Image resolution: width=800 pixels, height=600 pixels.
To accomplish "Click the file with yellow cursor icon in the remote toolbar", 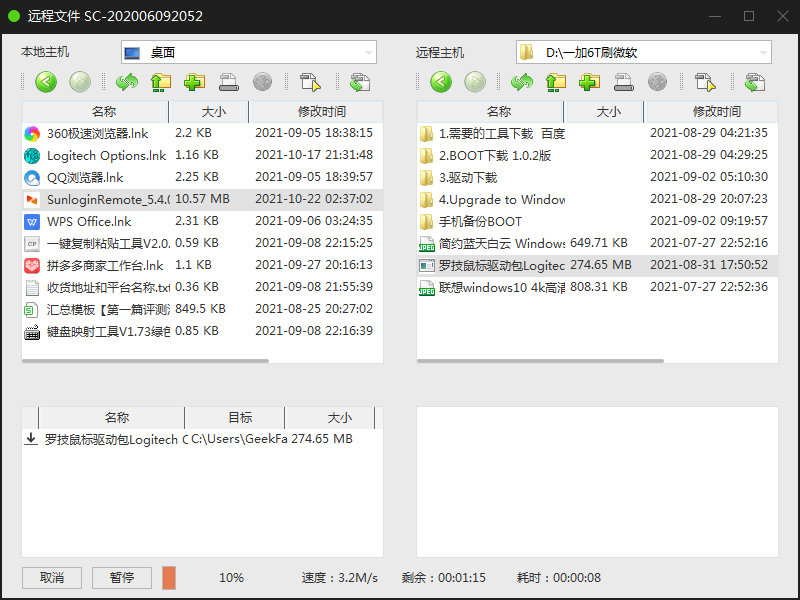I will coord(705,82).
